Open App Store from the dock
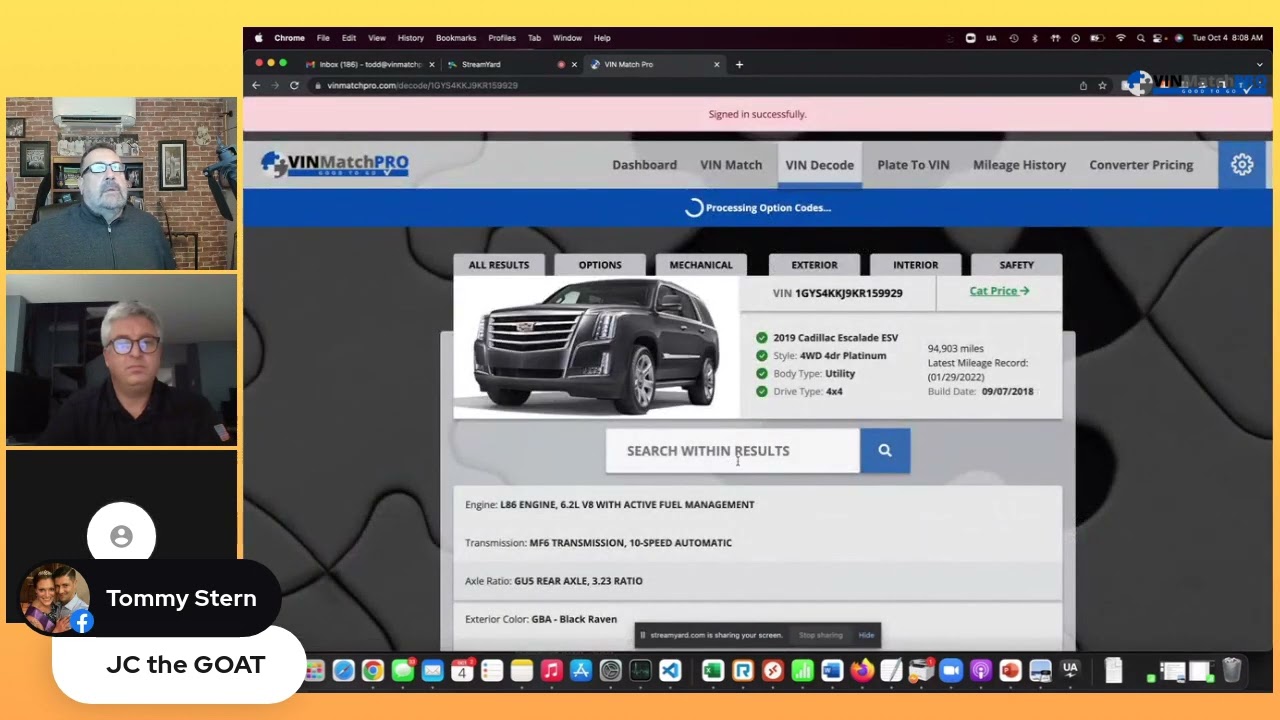This screenshot has height=720, width=1280. pyautogui.click(x=581, y=670)
